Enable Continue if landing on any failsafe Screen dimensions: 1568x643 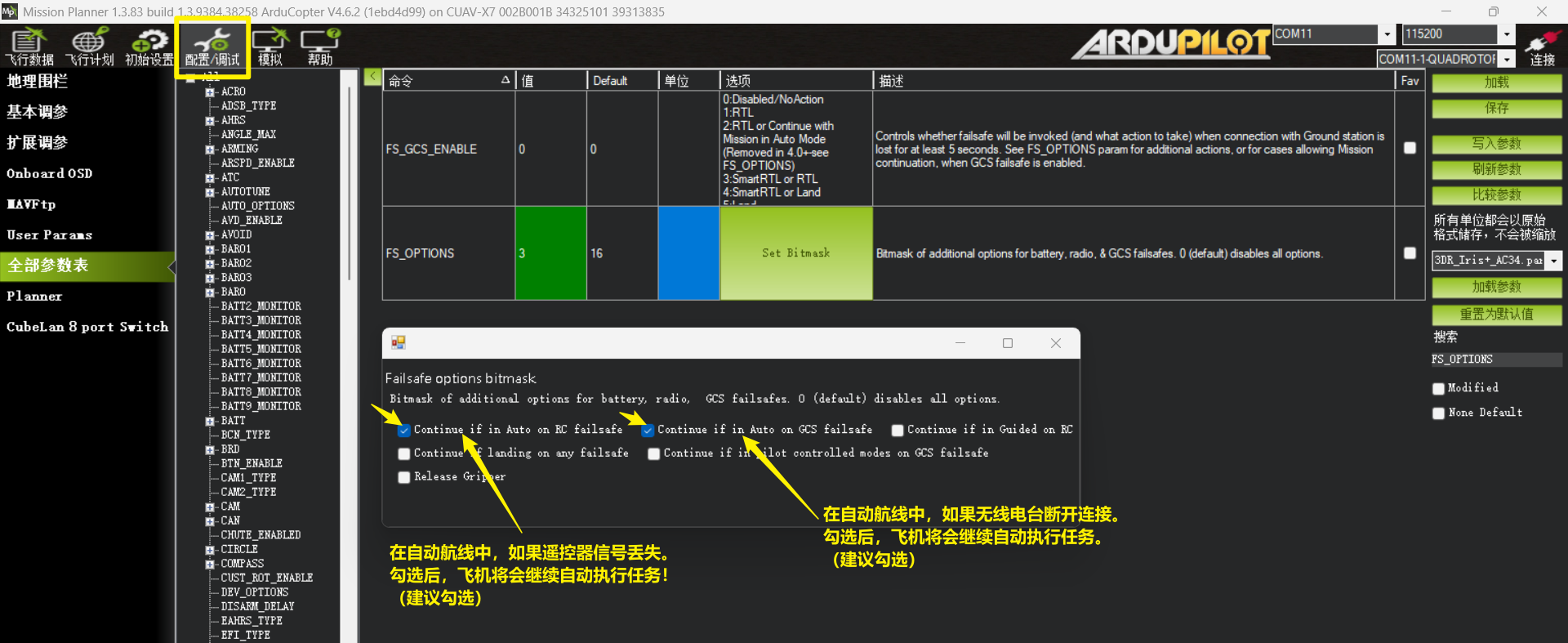(x=404, y=454)
